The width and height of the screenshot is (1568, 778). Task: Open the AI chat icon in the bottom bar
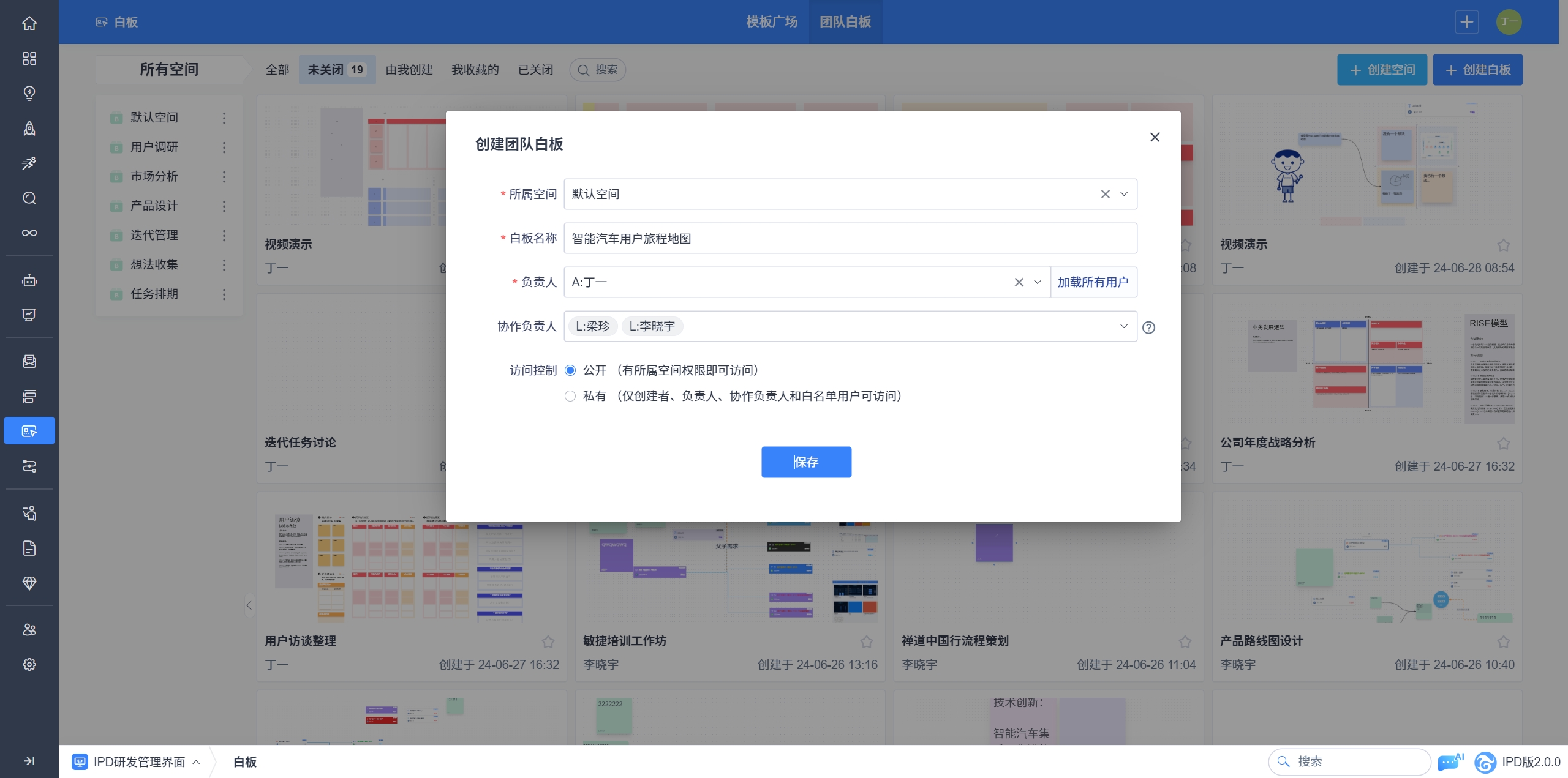pyautogui.click(x=1449, y=762)
